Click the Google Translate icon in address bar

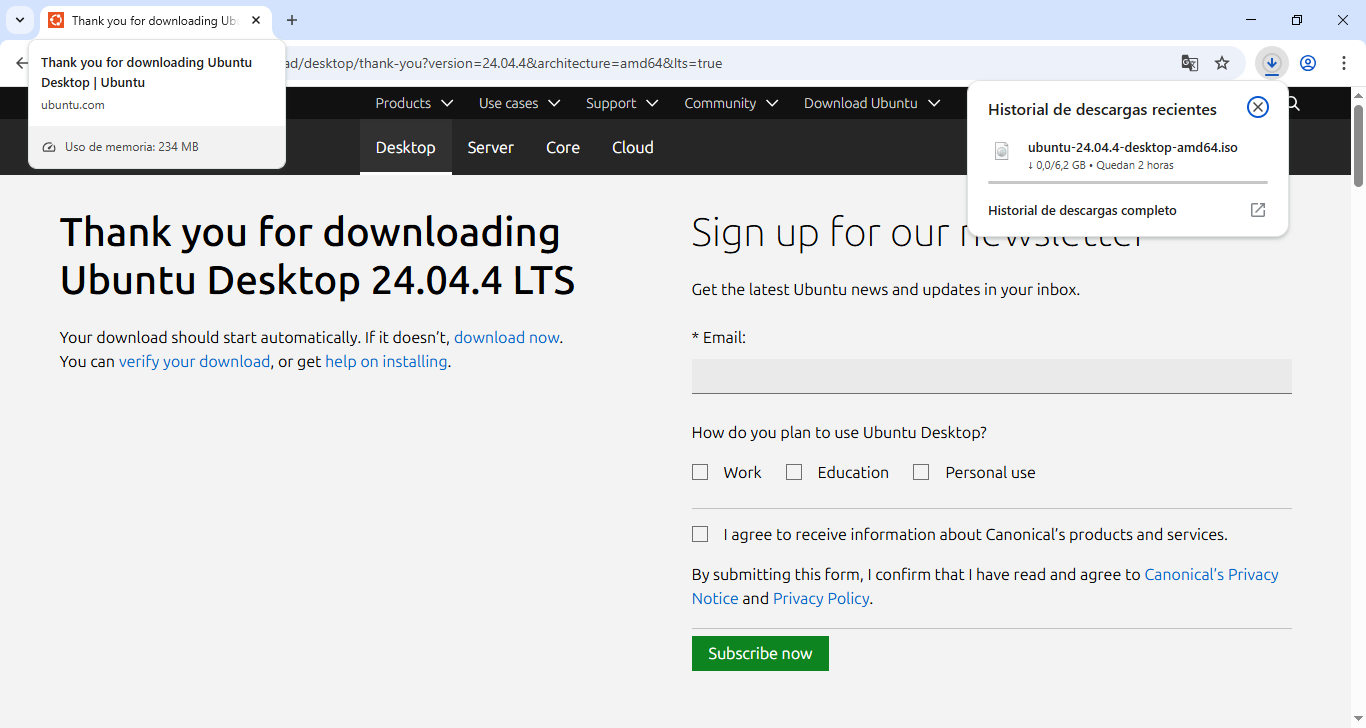pyautogui.click(x=1190, y=63)
